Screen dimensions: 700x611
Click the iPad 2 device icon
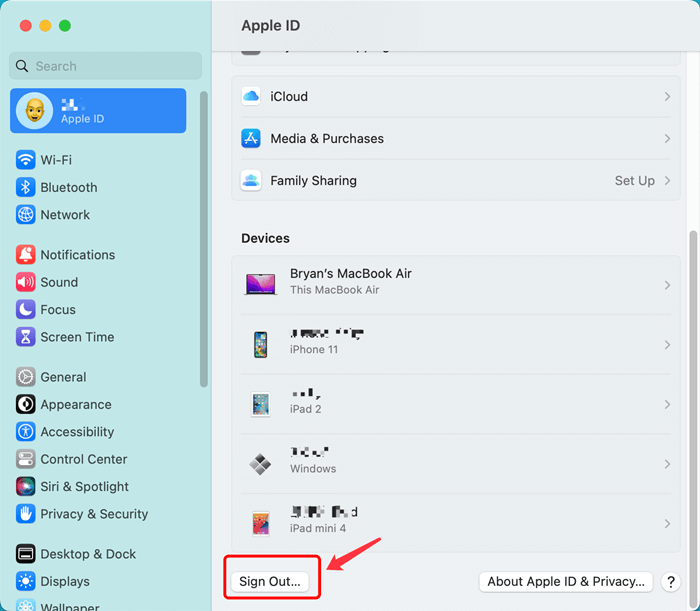tap(260, 404)
